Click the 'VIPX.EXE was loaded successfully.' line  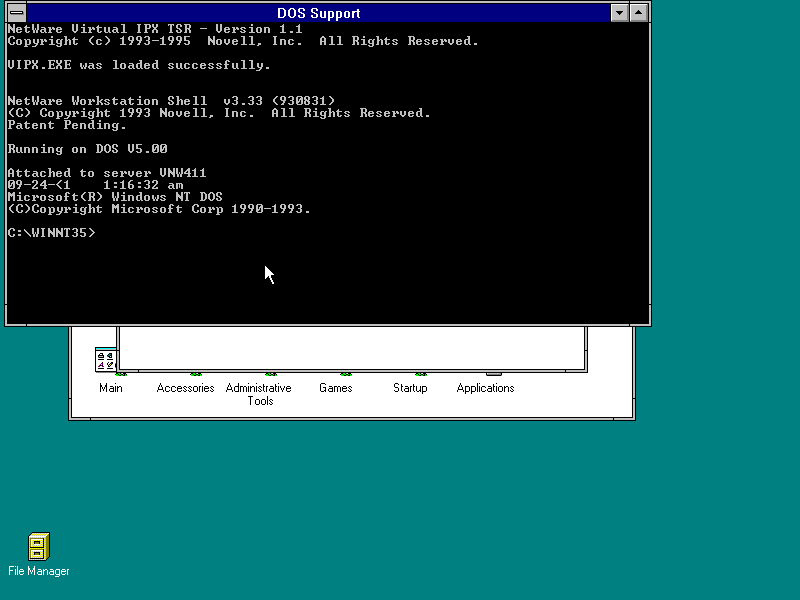tap(139, 65)
